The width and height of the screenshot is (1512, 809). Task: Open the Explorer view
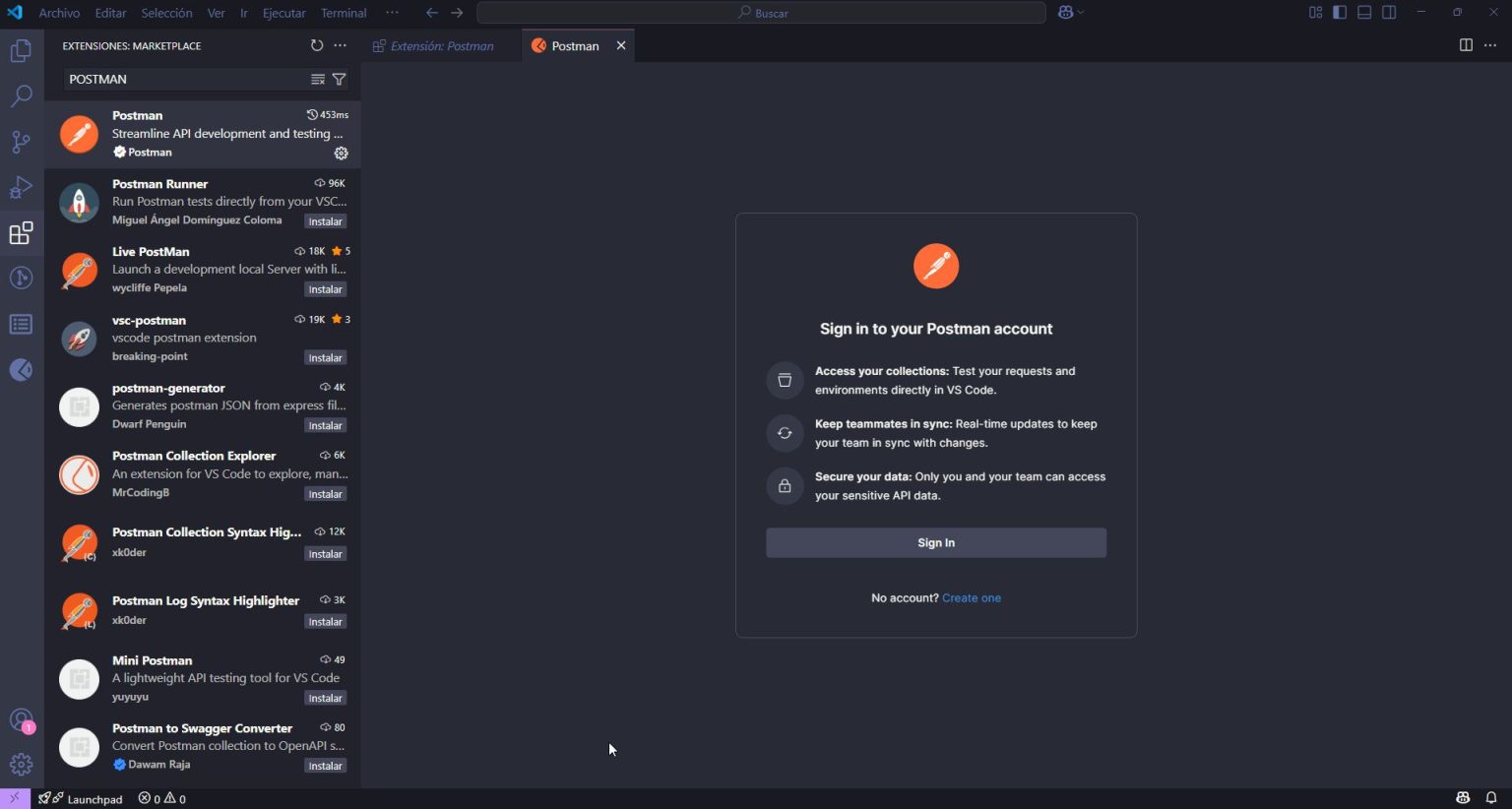21,50
